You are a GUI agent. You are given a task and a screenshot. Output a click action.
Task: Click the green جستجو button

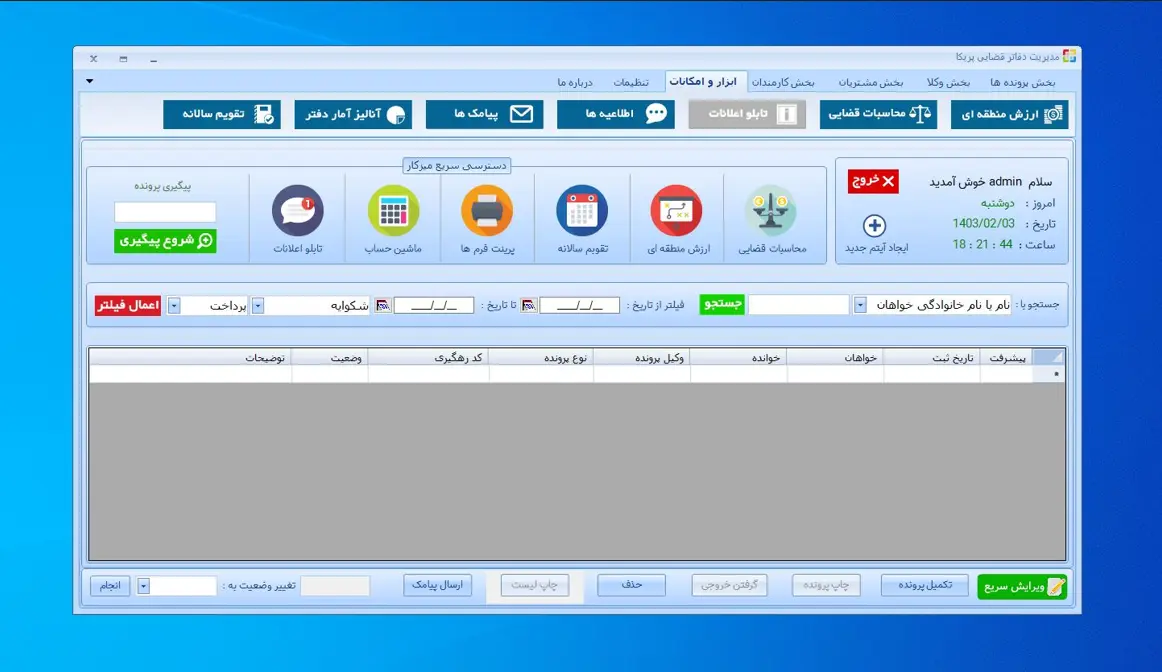pyautogui.click(x=722, y=305)
